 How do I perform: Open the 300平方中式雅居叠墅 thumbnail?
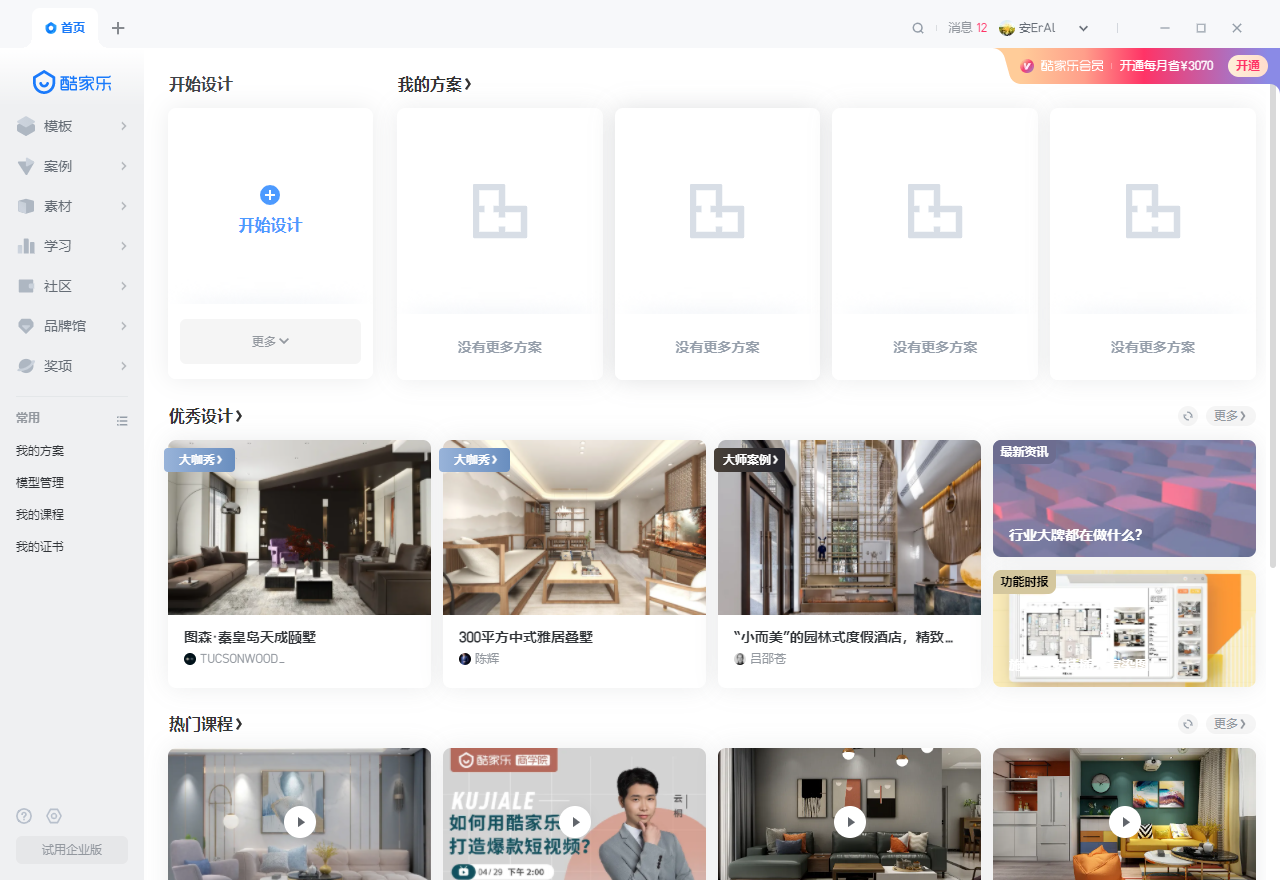pos(574,527)
